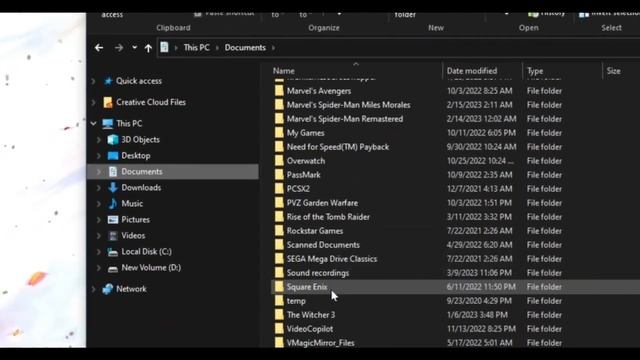The width and height of the screenshot is (640, 360).
Task: Select the Quick access star icon
Action: [x=108, y=81]
